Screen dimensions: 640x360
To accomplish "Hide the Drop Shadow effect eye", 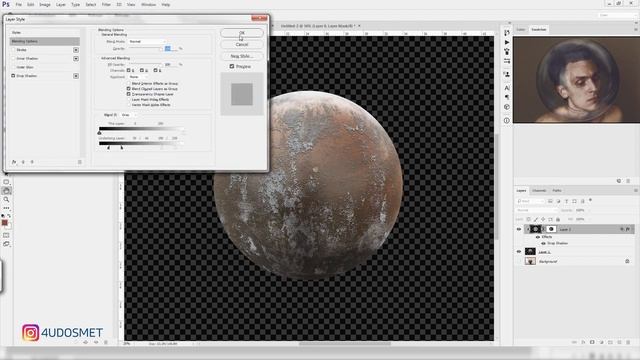I will (x=543, y=243).
